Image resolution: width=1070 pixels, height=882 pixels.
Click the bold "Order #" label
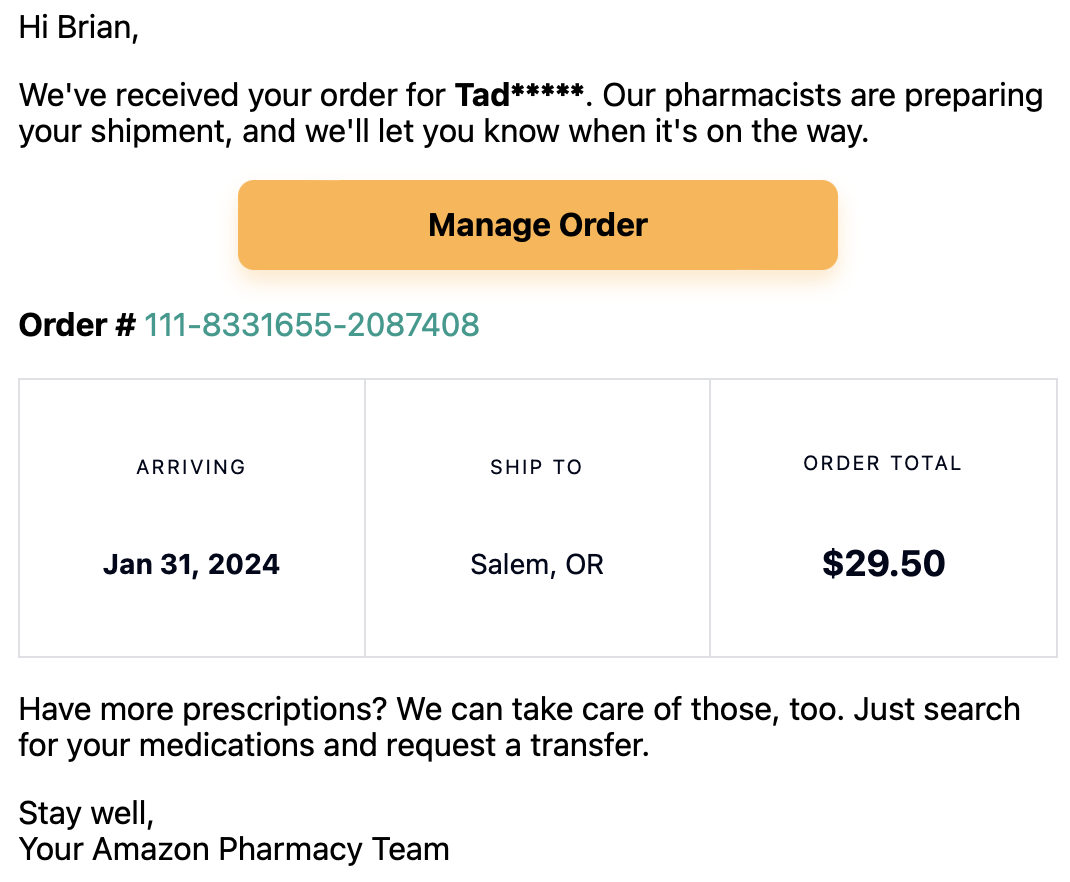pyautogui.click(x=77, y=325)
